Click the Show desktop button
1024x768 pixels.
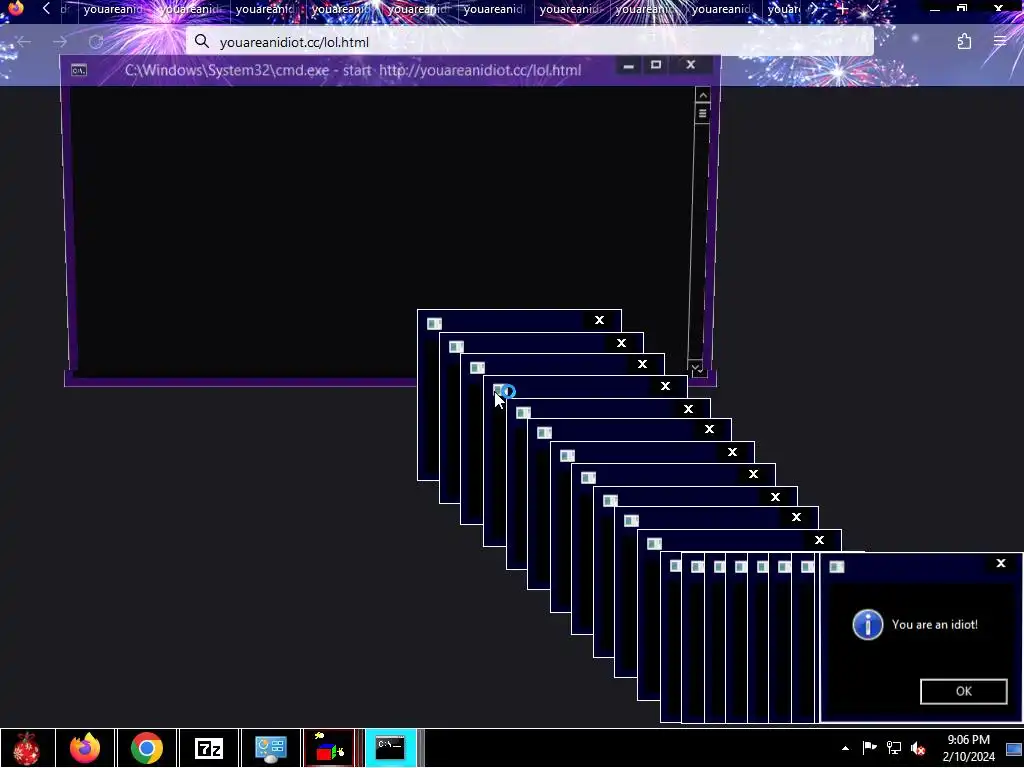click(x=1014, y=748)
